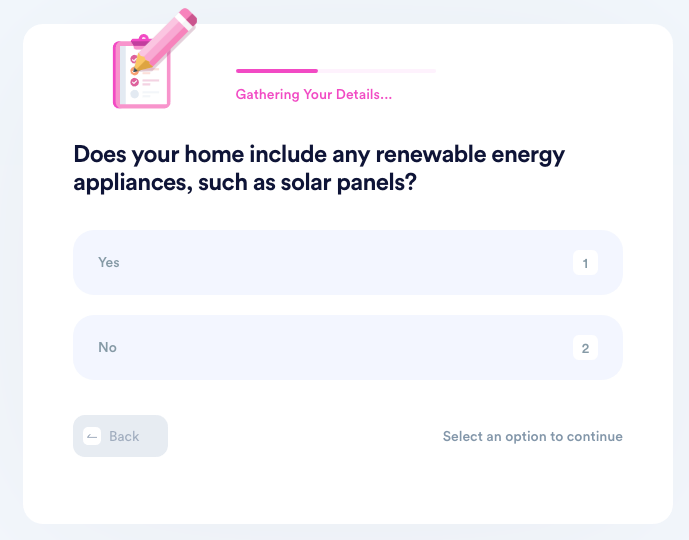Click the pink checkmark above the grey circle
The image size is (689, 540).
point(134,82)
